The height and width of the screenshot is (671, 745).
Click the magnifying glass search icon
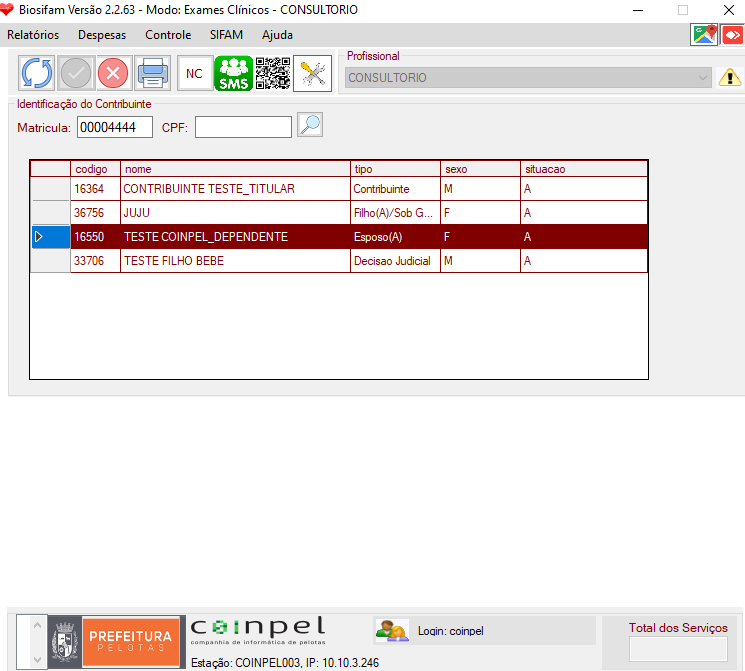pyautogui.click(x=310, y=125)
